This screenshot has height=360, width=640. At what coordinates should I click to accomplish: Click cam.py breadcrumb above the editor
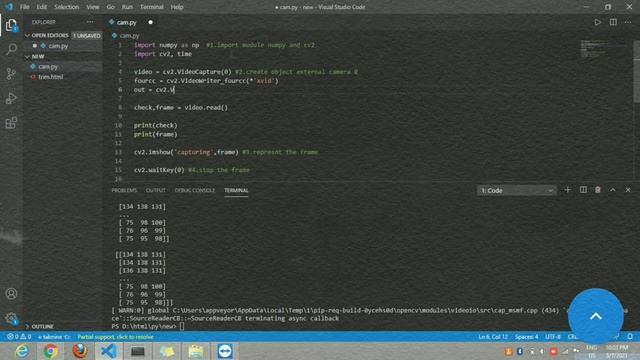[129, 36]
